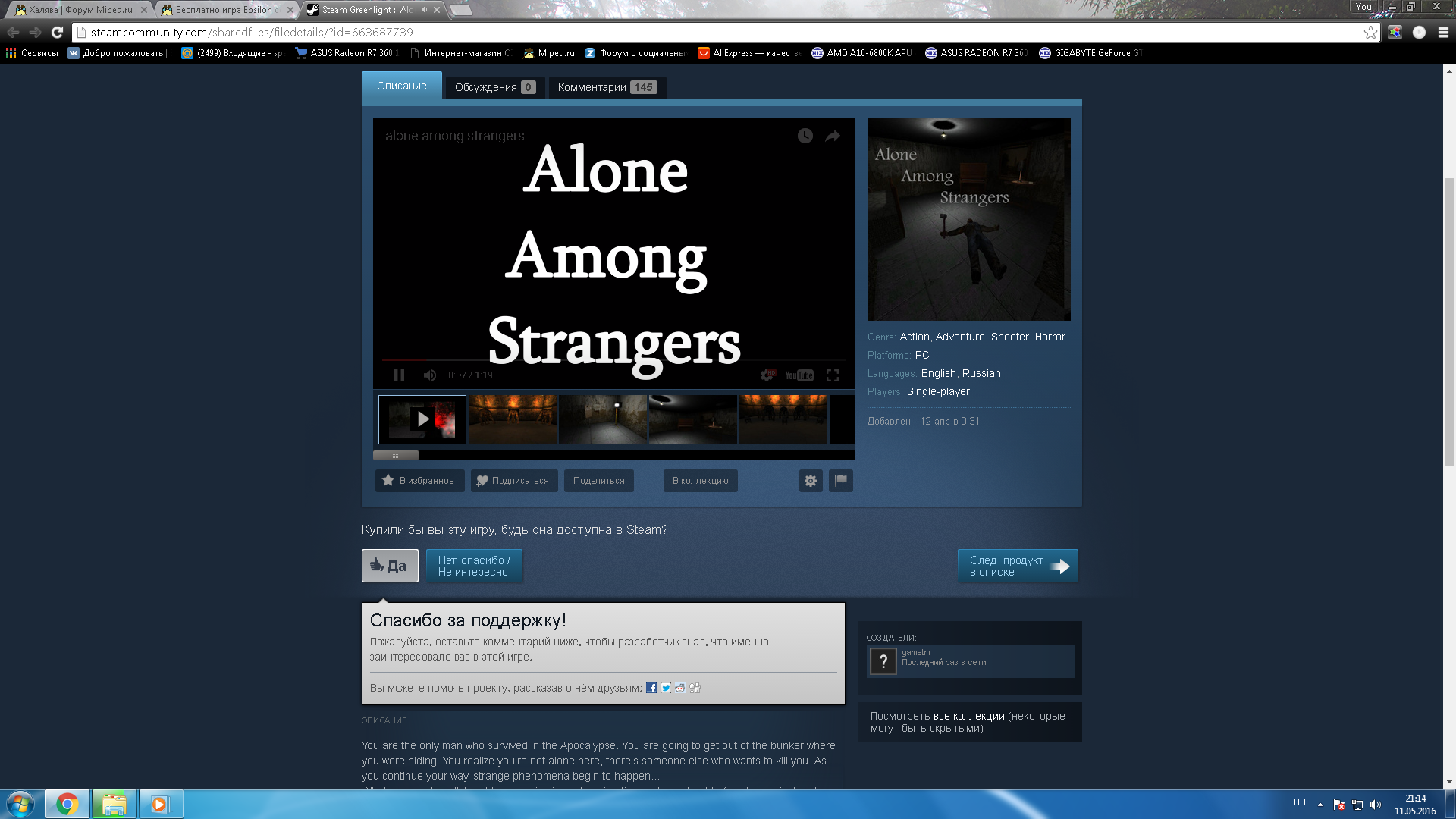This screenshot has height=819, width=1456.
Task: Click the Horror genre link
Action: [1050, 337]
